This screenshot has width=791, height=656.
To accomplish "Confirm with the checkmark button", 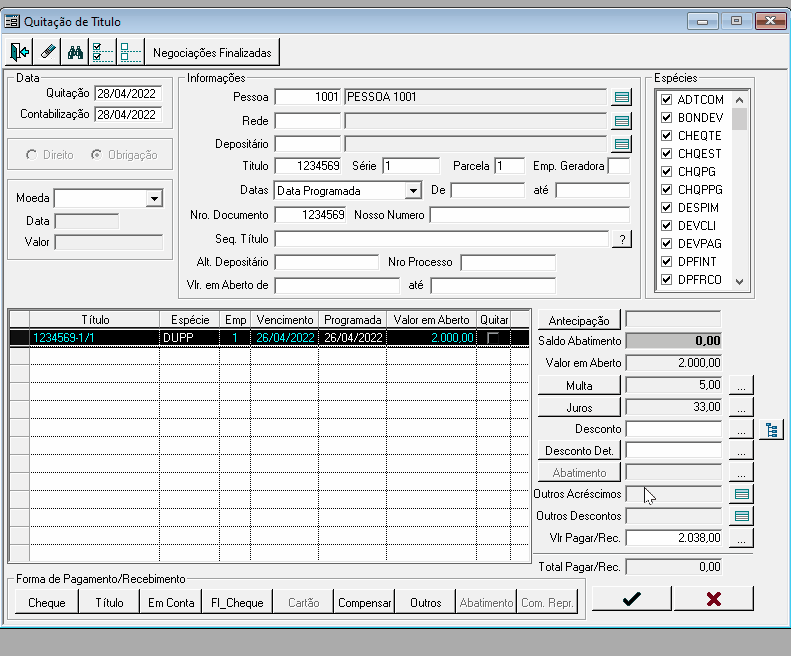I will pos(632,599).
